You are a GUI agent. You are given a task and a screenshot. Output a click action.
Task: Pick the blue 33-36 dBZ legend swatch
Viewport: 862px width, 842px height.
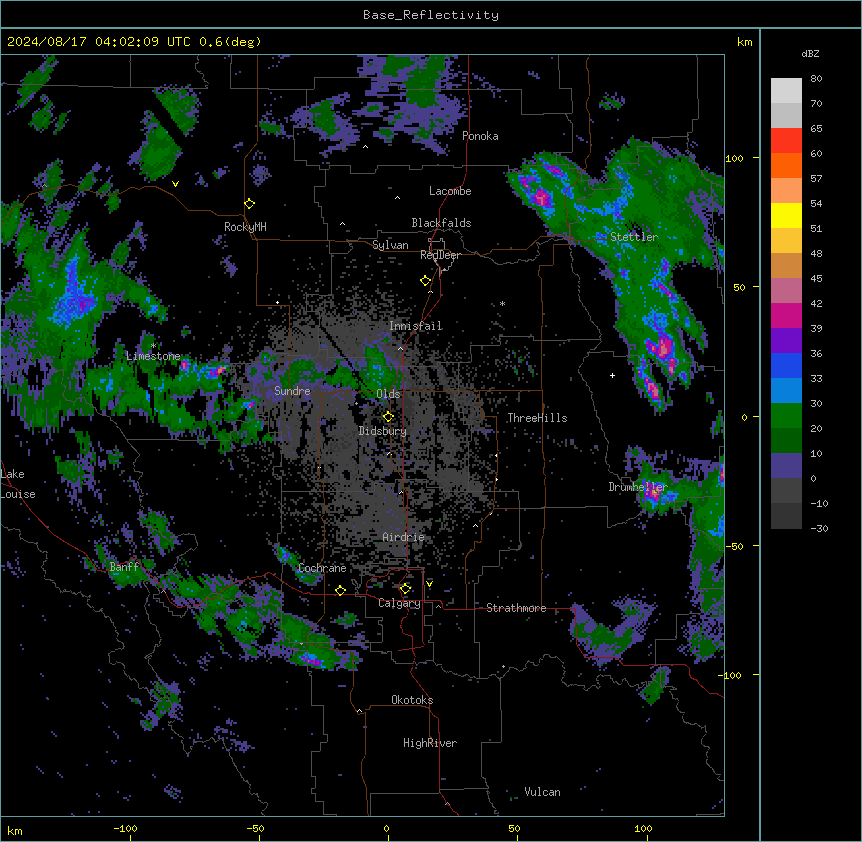(x=786, y=366)
